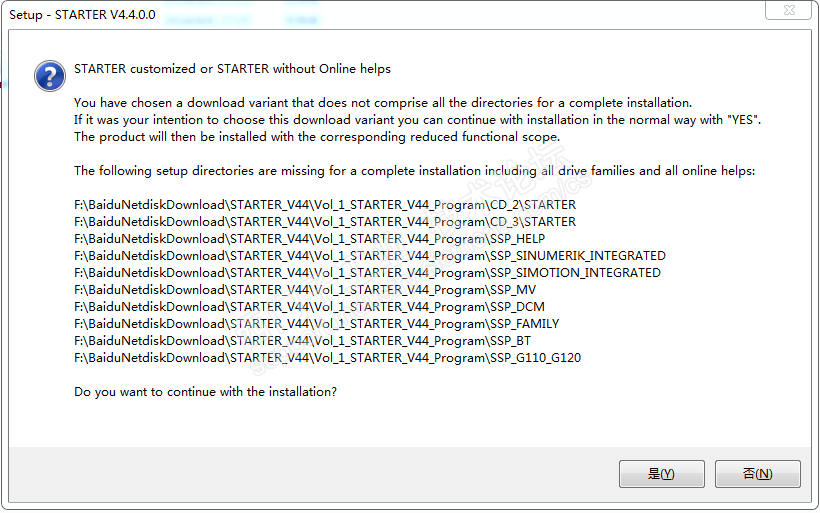Click the CD_2\STARTER directory path line
Image resolution: width=820 pixels, height=513 pixels.
click(325, 205)
